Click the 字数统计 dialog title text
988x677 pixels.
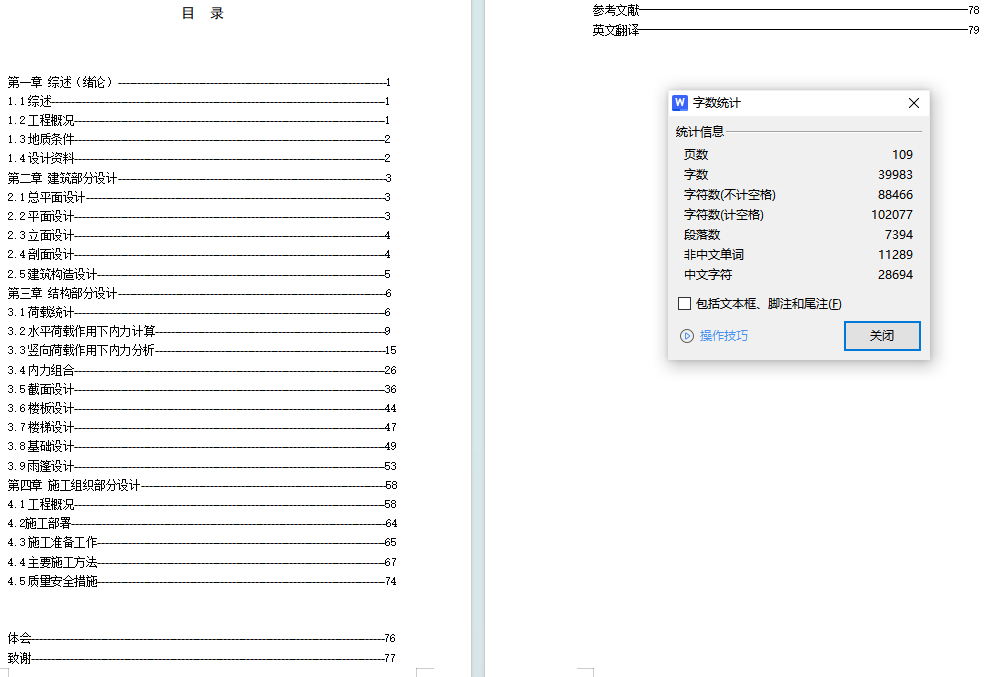point(717,103)
